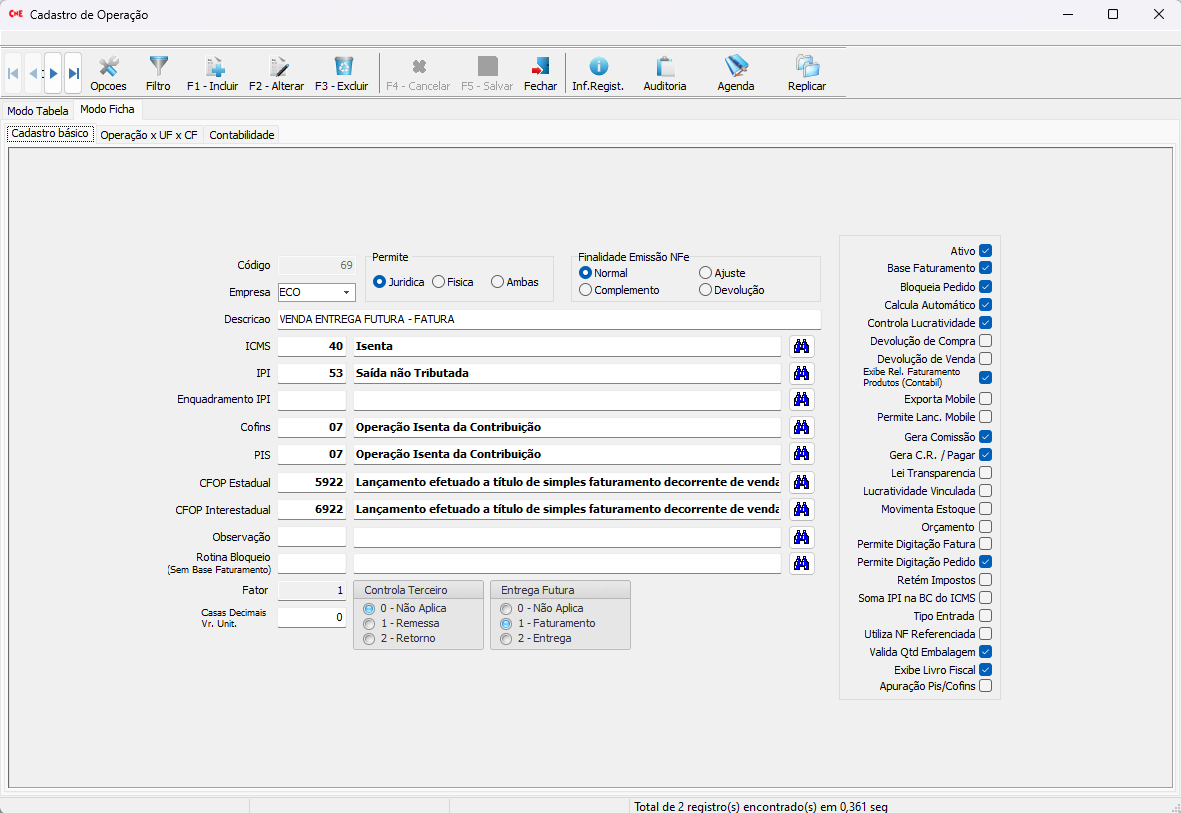Click the Filtro funnel icon

click(x=158, y=74)
